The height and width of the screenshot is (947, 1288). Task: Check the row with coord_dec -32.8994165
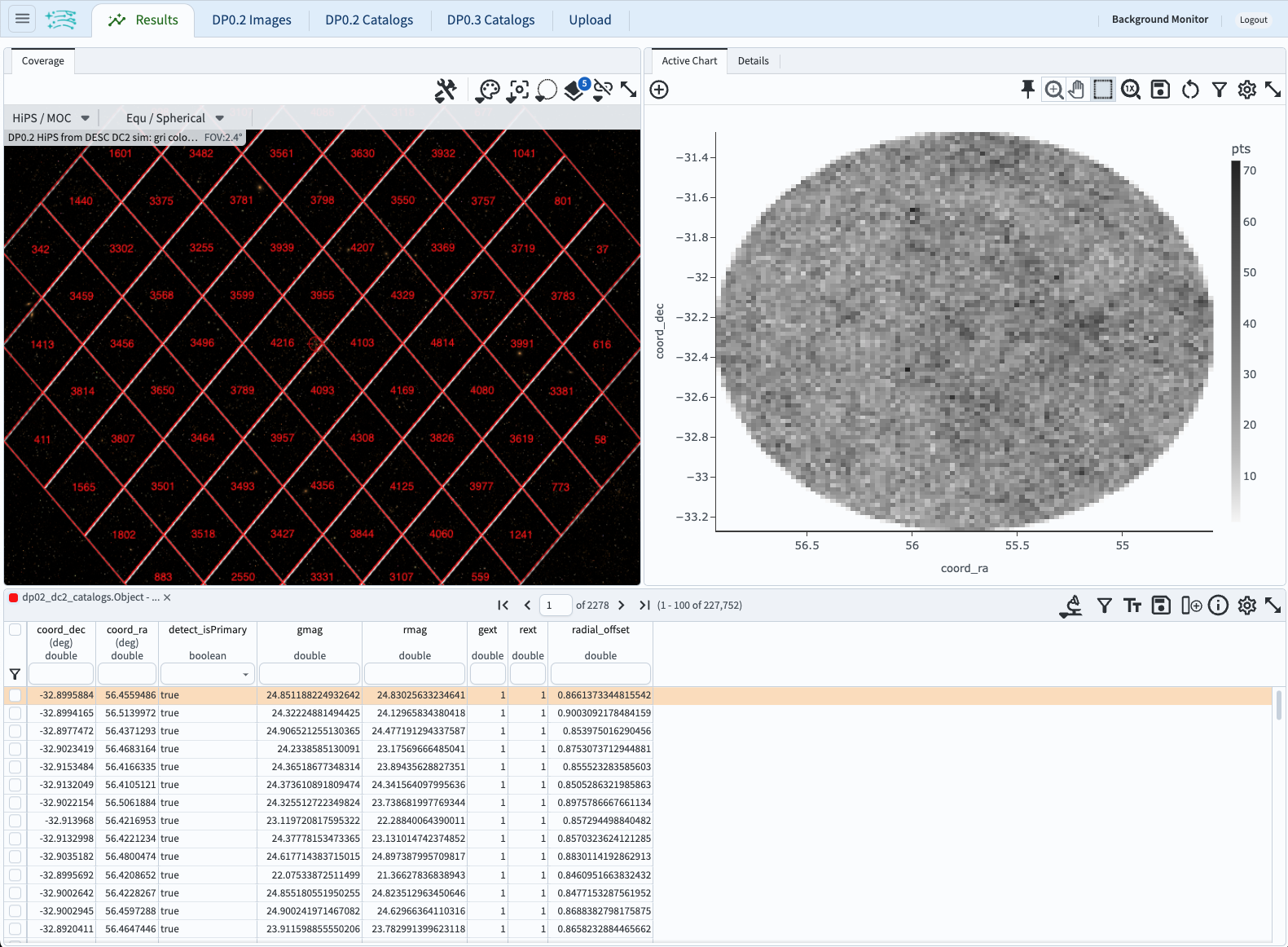(x=15, y=713)
